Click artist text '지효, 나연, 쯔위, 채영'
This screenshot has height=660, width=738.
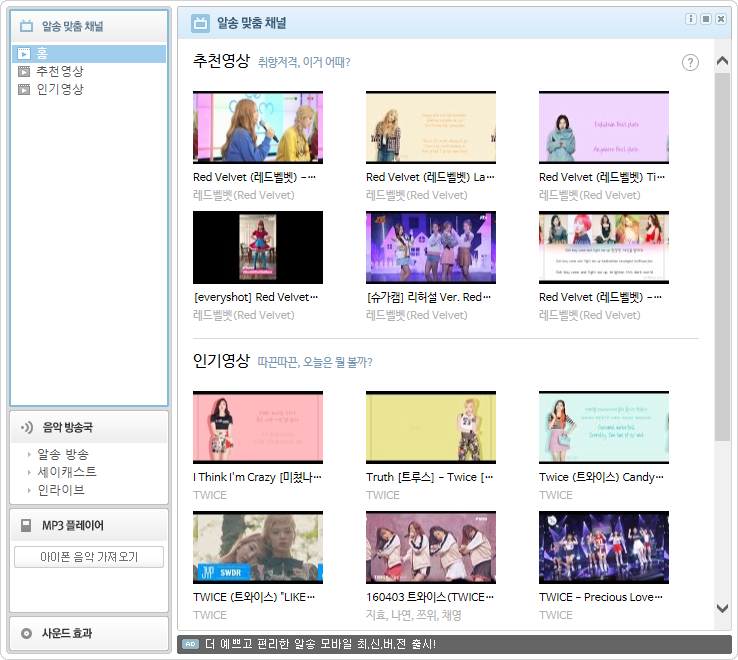click(x=414, y=615)
